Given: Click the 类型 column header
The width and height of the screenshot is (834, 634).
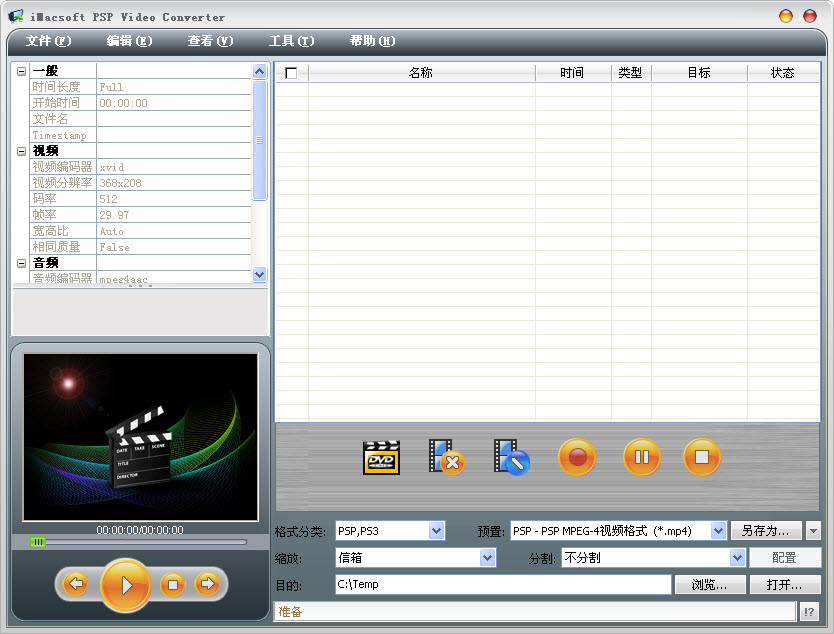Looking at the screenshot, I should coord(631,73).
